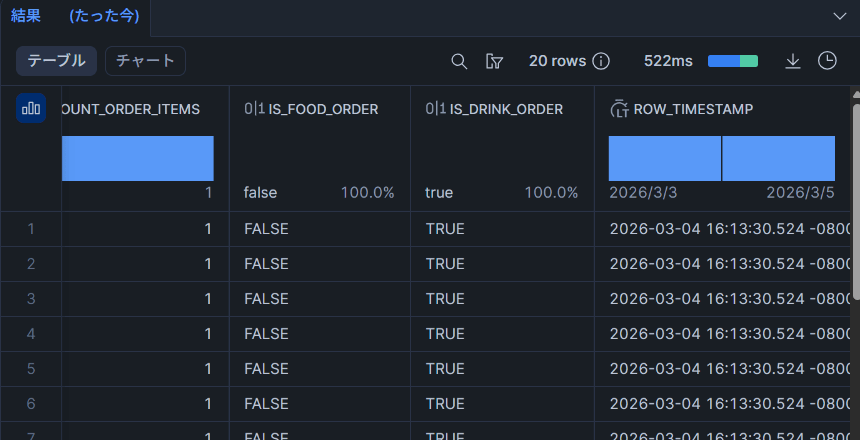The image size is (860, 440).
Task: Open the search results icon
Action: (459, 61)
